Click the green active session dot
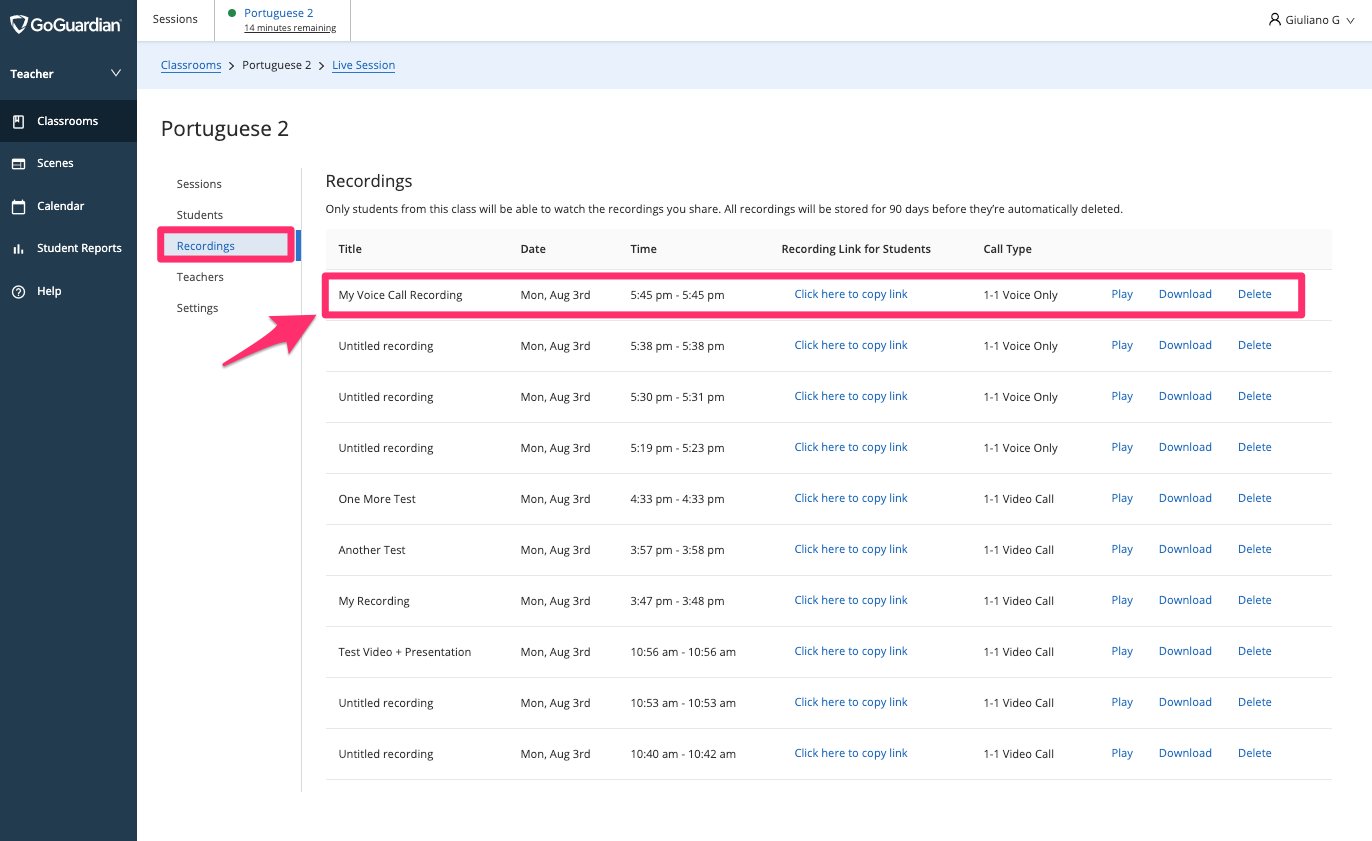This screenshot has width=1372, height=841. 233,13
